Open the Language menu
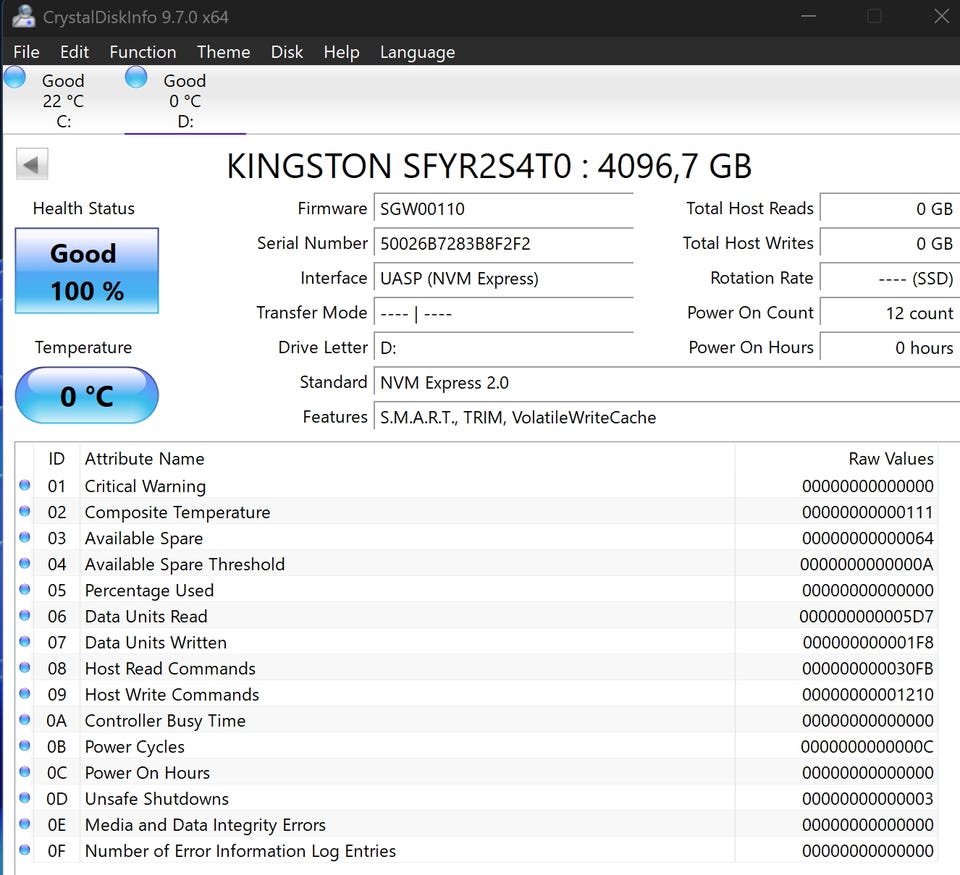This screenshot has height=875, width=960. (x=417, y=52)
